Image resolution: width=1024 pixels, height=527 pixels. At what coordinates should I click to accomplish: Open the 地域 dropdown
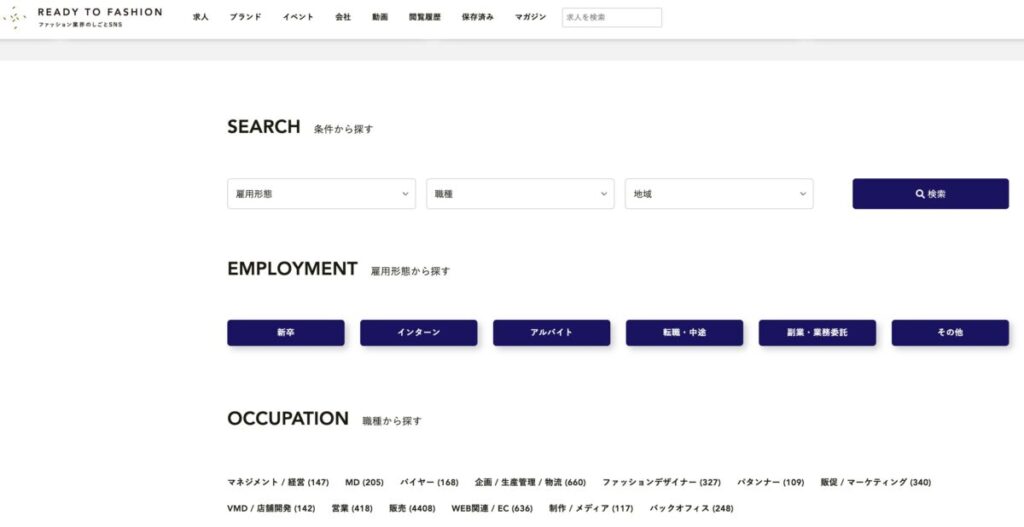(x=719, y=194)
